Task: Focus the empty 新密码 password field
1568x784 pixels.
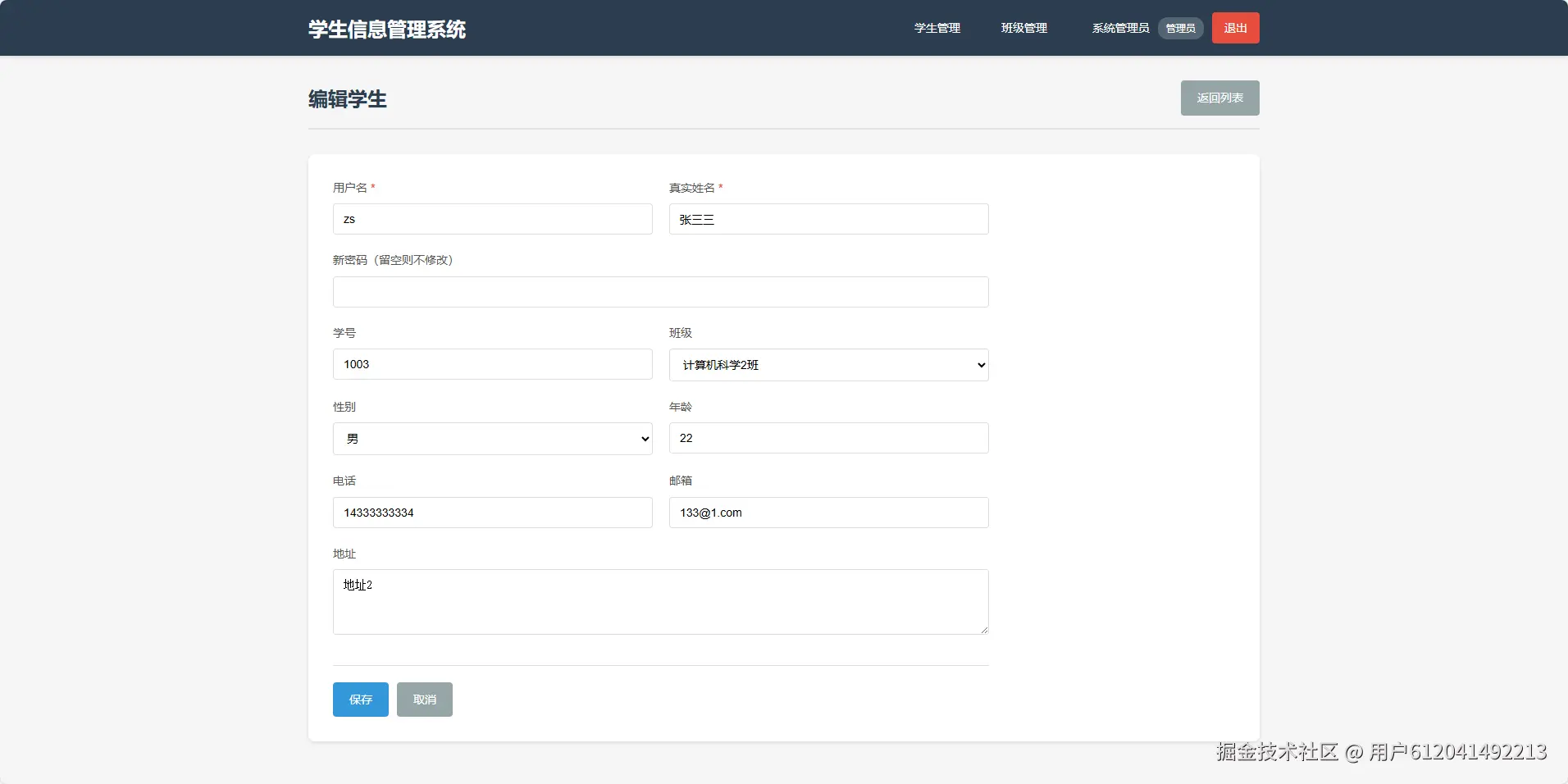Action: point(660,291)
